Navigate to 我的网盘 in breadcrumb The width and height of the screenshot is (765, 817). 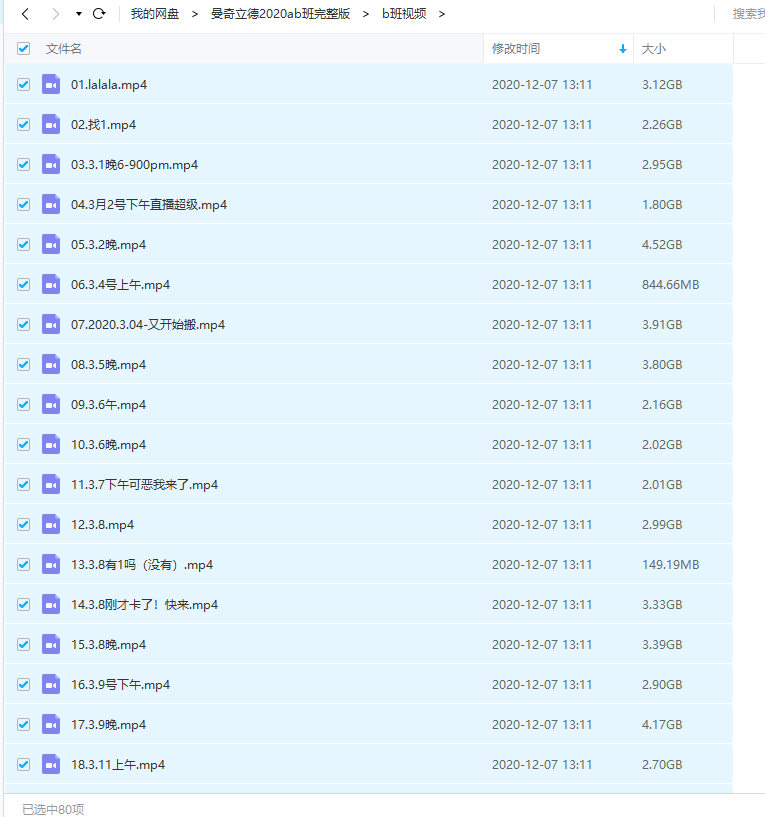coord(155,14)
